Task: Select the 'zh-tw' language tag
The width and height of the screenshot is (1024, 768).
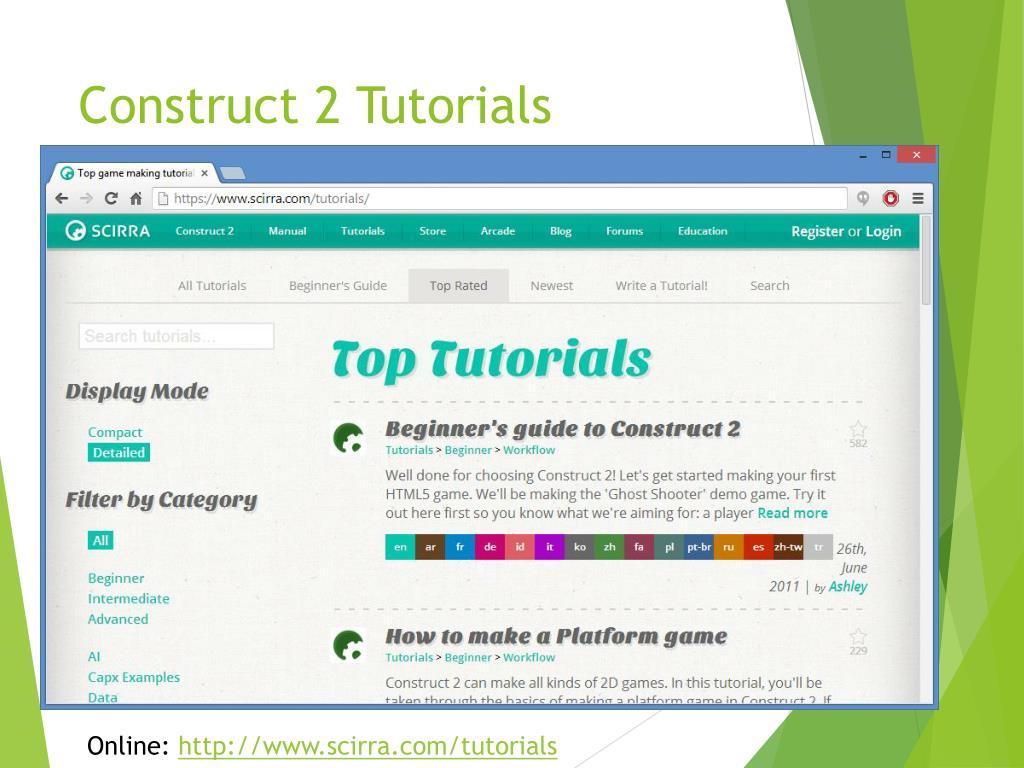Action: [x=788, y=547]
